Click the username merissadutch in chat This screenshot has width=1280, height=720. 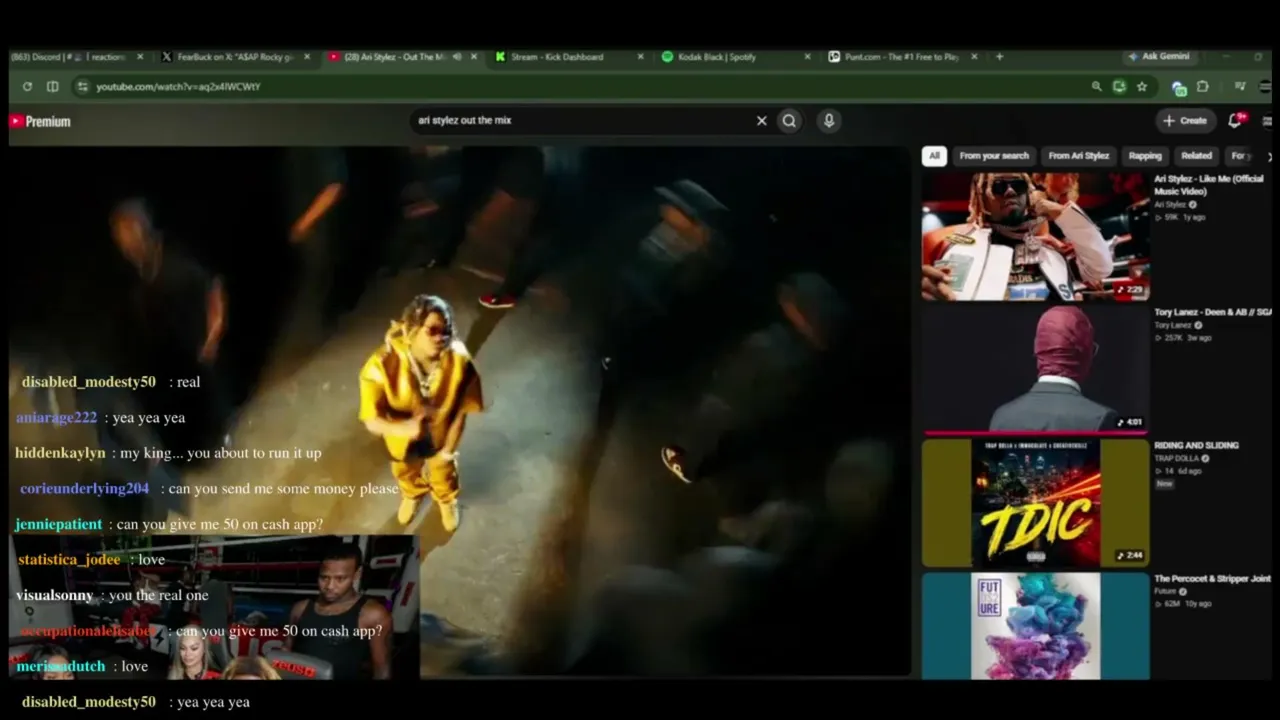point(60,666)
